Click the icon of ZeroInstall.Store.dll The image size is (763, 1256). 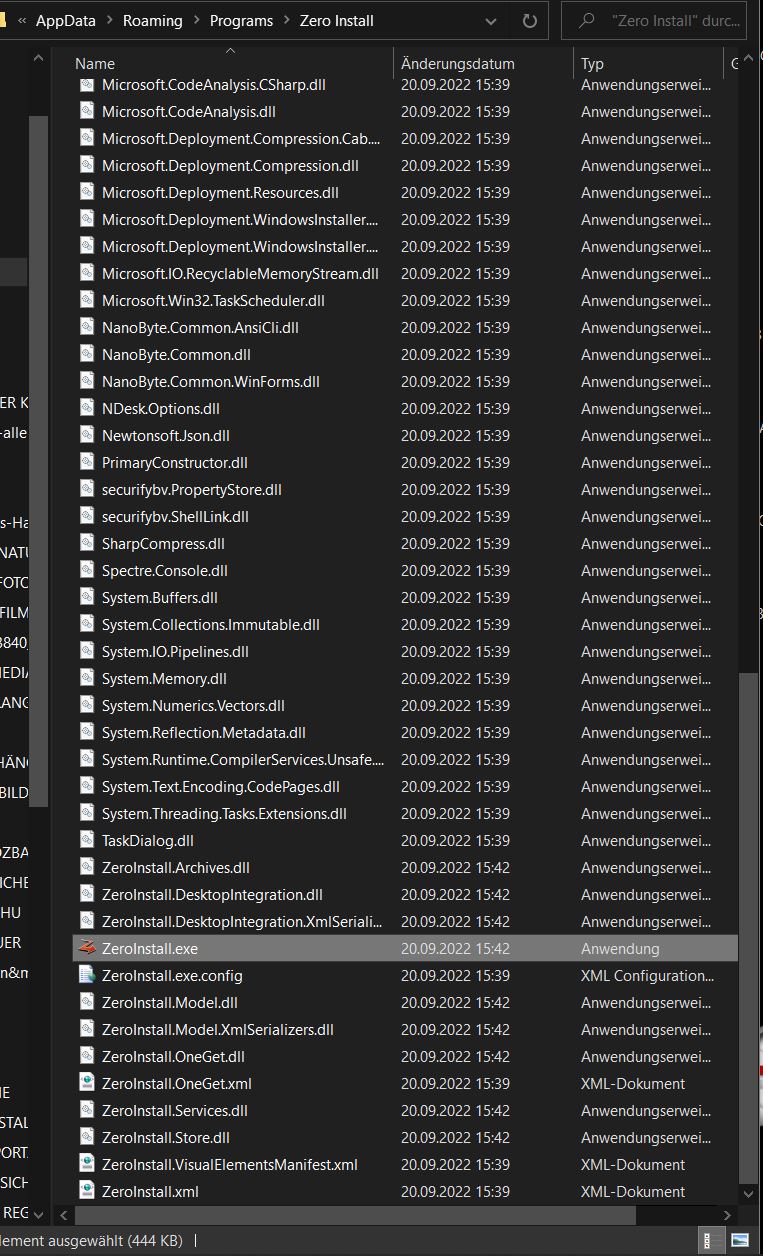pyautogui.click(x=87, y=1137)
